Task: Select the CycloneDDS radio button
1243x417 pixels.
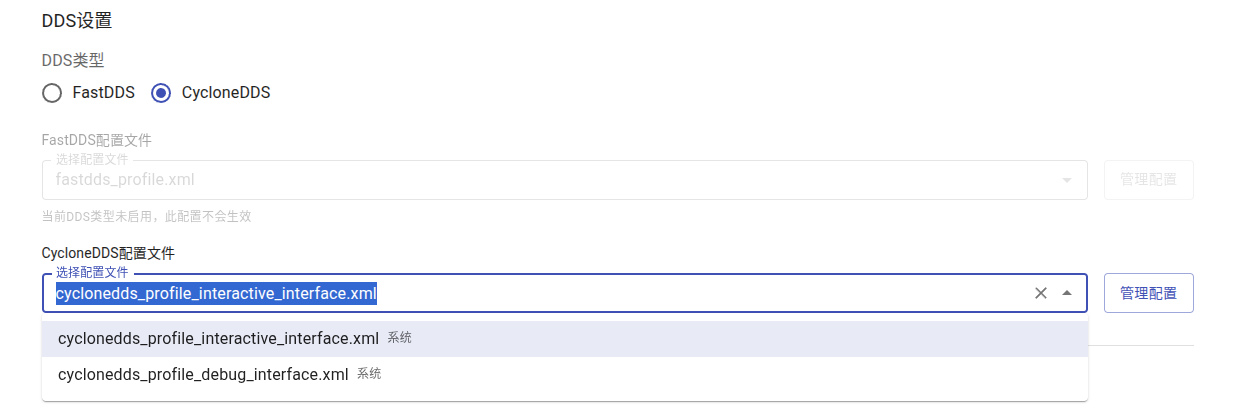Action: point(160,93)
